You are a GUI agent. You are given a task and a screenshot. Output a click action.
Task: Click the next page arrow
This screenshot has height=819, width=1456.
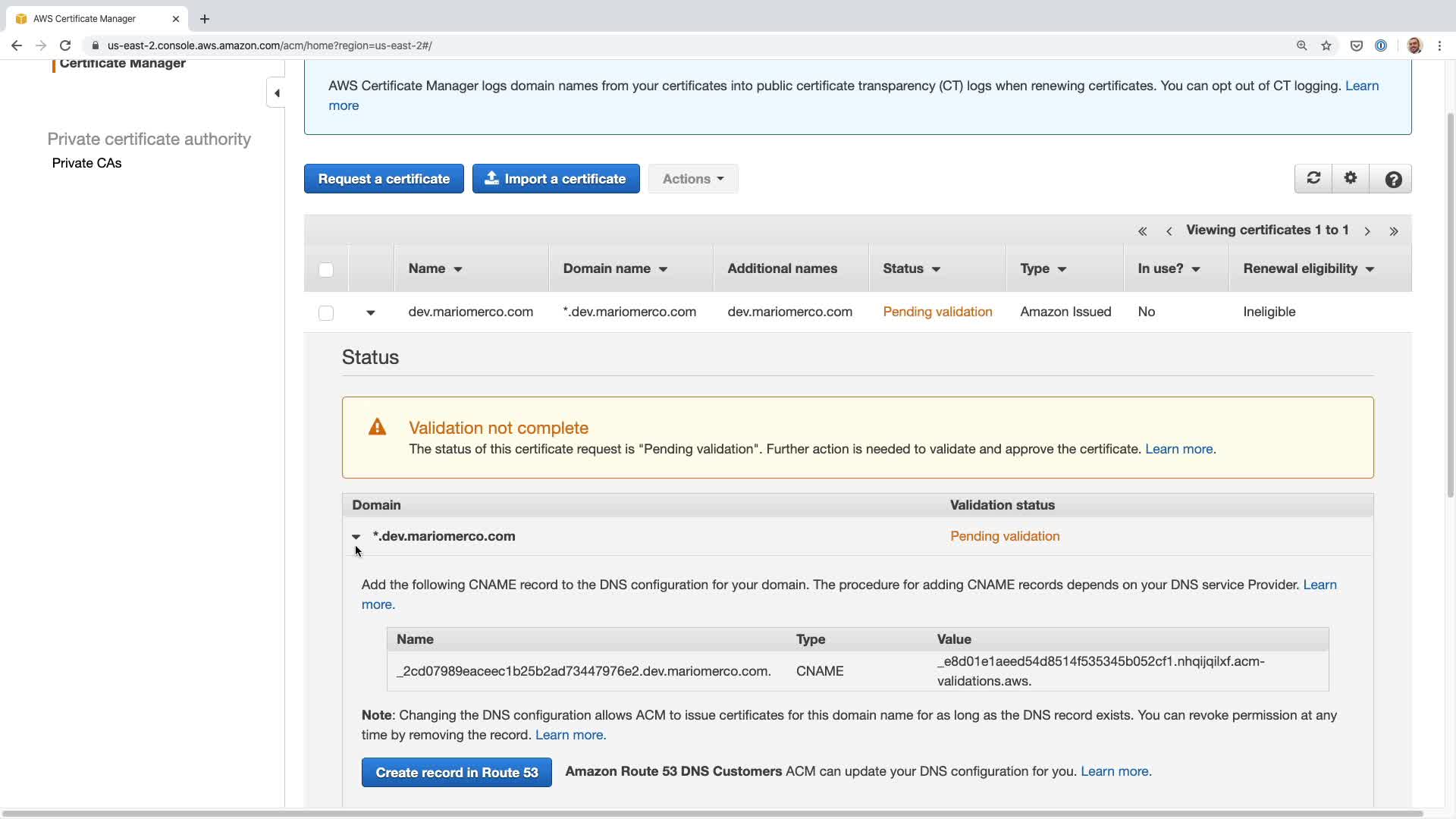coord(1367,231)
